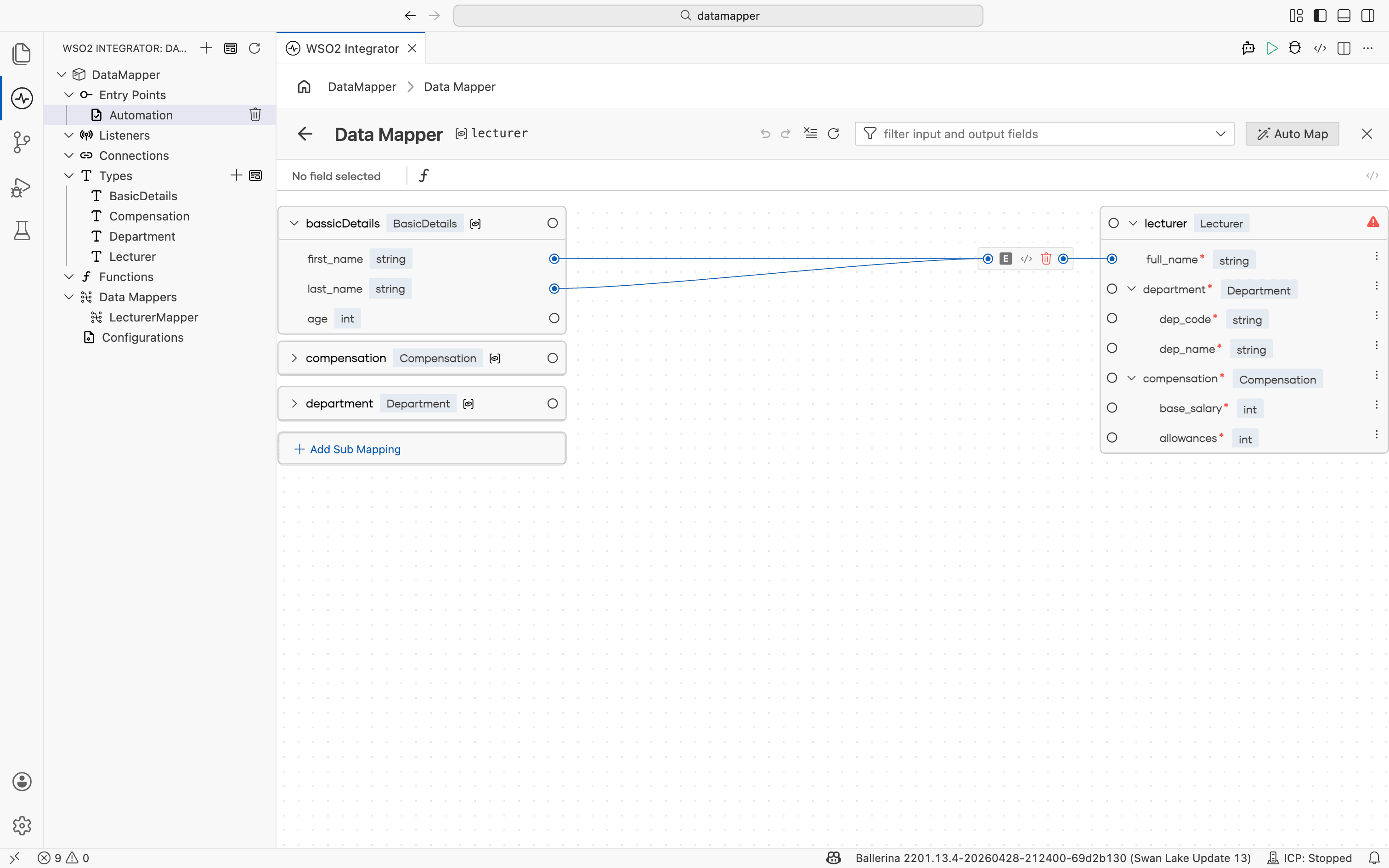Open the Lecturer type in tree
The image size is (1389, 868).
(x=133, y=257)
